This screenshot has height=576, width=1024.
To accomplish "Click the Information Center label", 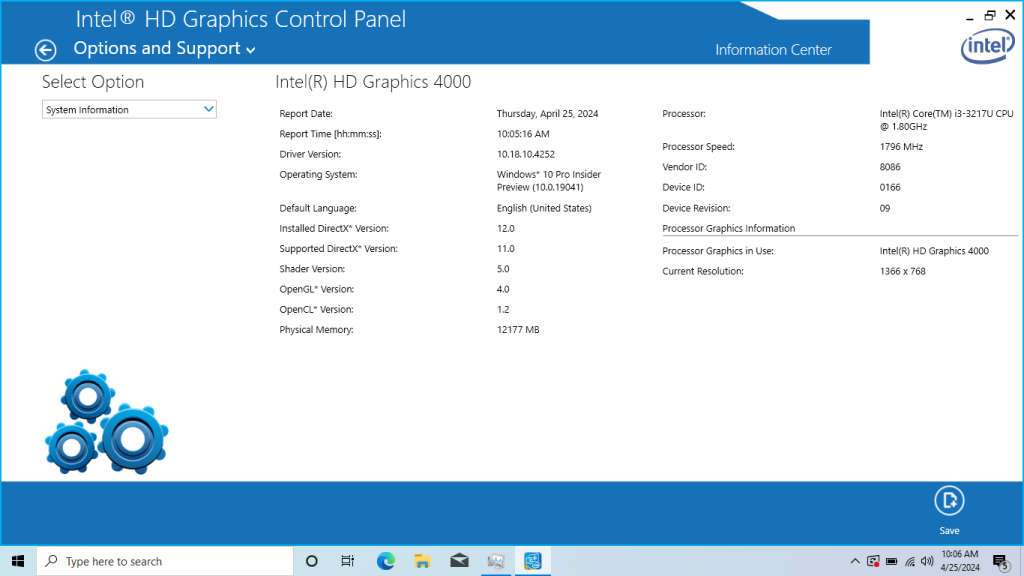I will (x=773, y=49).
